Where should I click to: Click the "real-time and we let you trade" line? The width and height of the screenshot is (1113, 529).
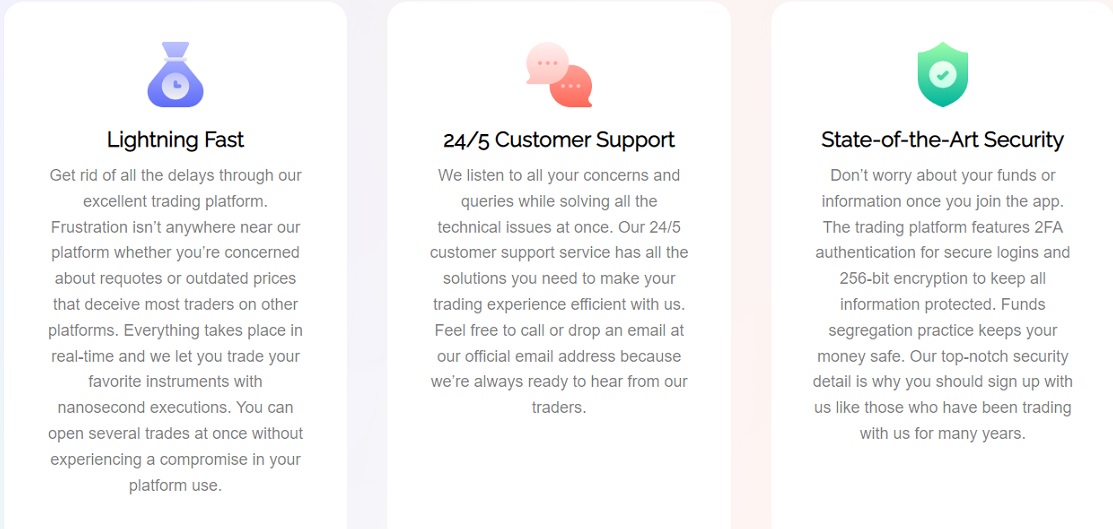coord(175,356)
